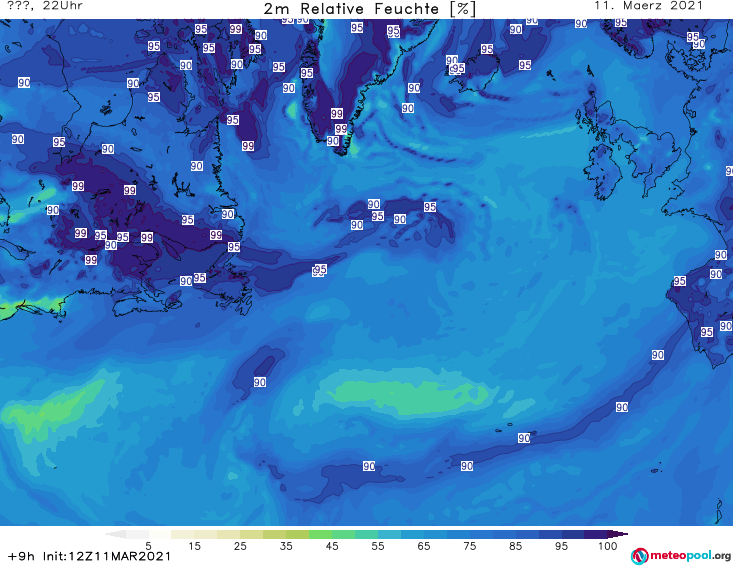
Task: Click the legend value '25'
Action: 240,546
